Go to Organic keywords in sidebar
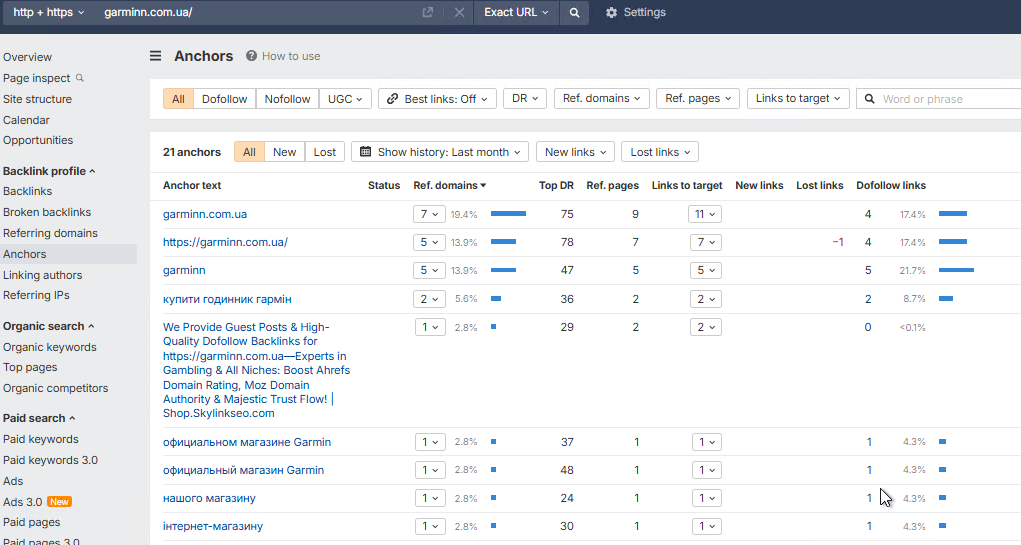Screen dimensions: 1021x545 (49, 347)
